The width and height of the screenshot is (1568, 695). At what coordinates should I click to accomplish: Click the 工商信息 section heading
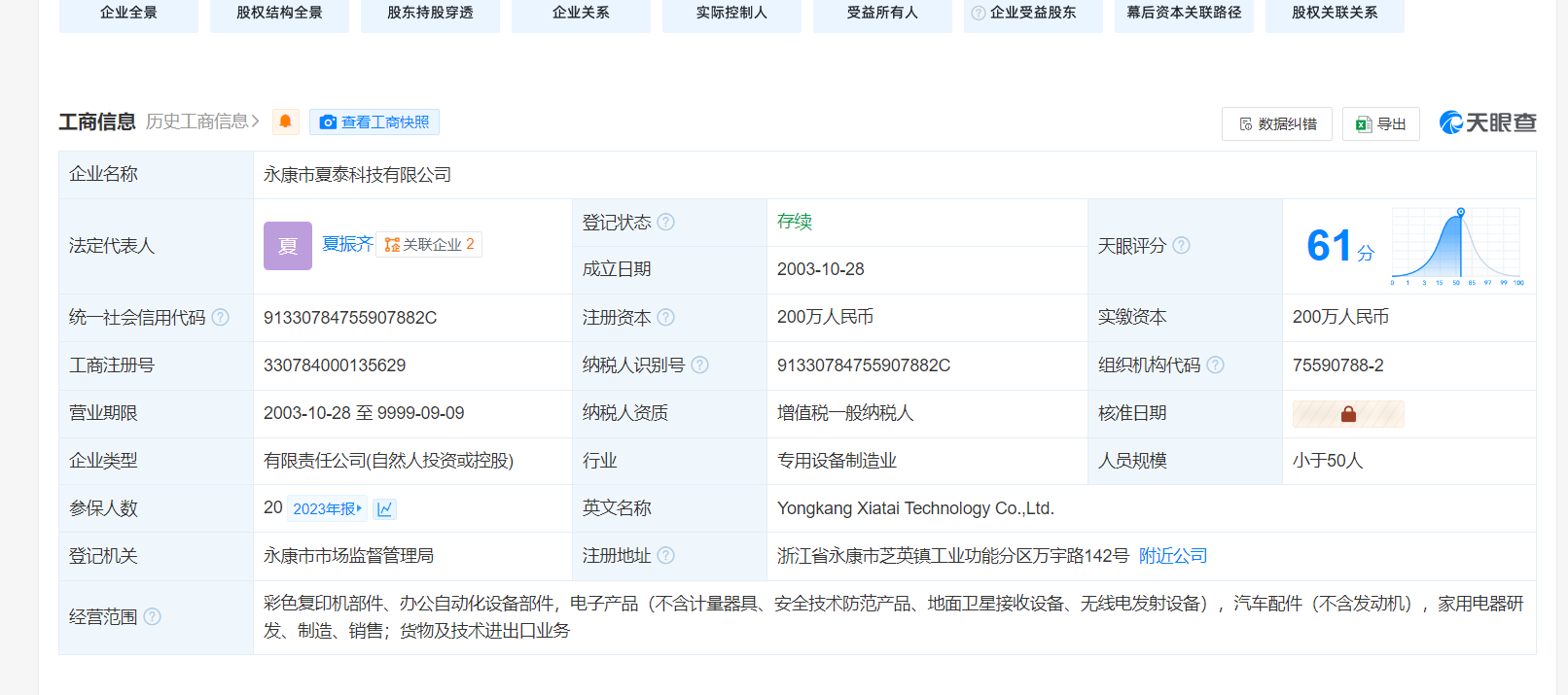point(97,122)
